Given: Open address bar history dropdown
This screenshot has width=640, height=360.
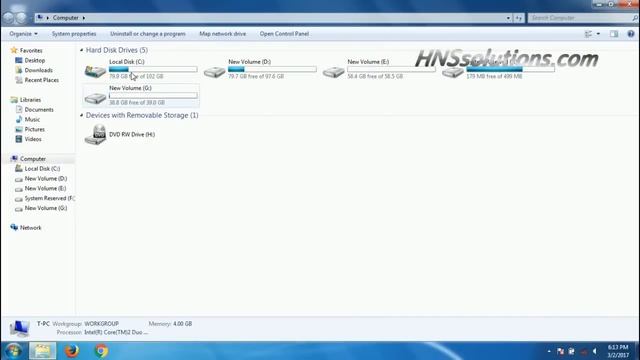Looking at the screenshot, I should (x=508, y=18).
